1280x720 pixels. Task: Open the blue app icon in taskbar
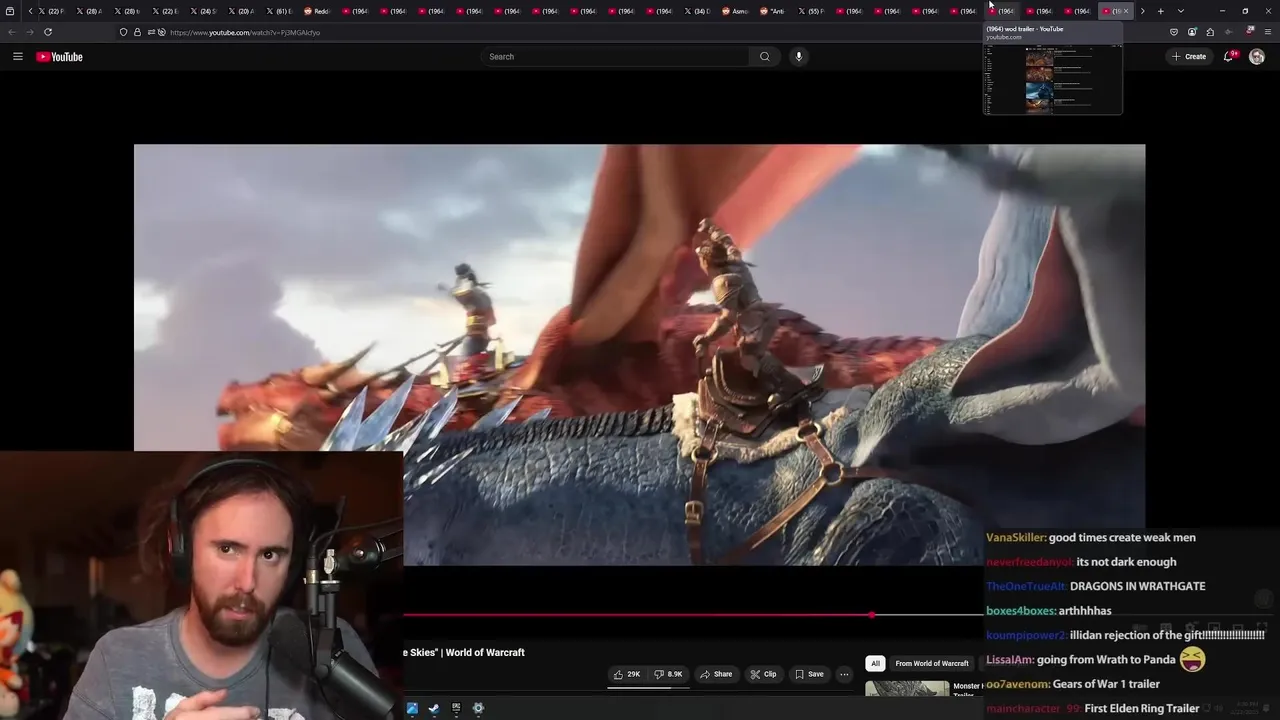(412, 708)
